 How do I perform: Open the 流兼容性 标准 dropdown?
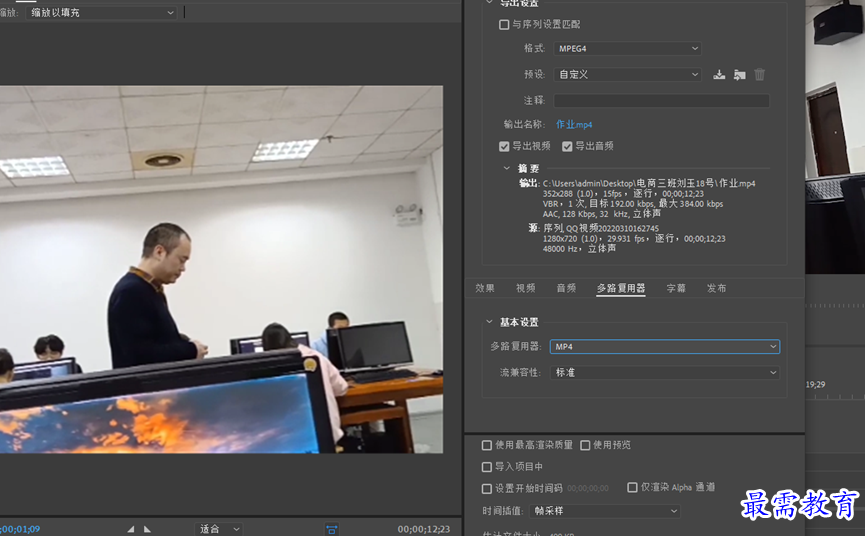coord(665,373)
